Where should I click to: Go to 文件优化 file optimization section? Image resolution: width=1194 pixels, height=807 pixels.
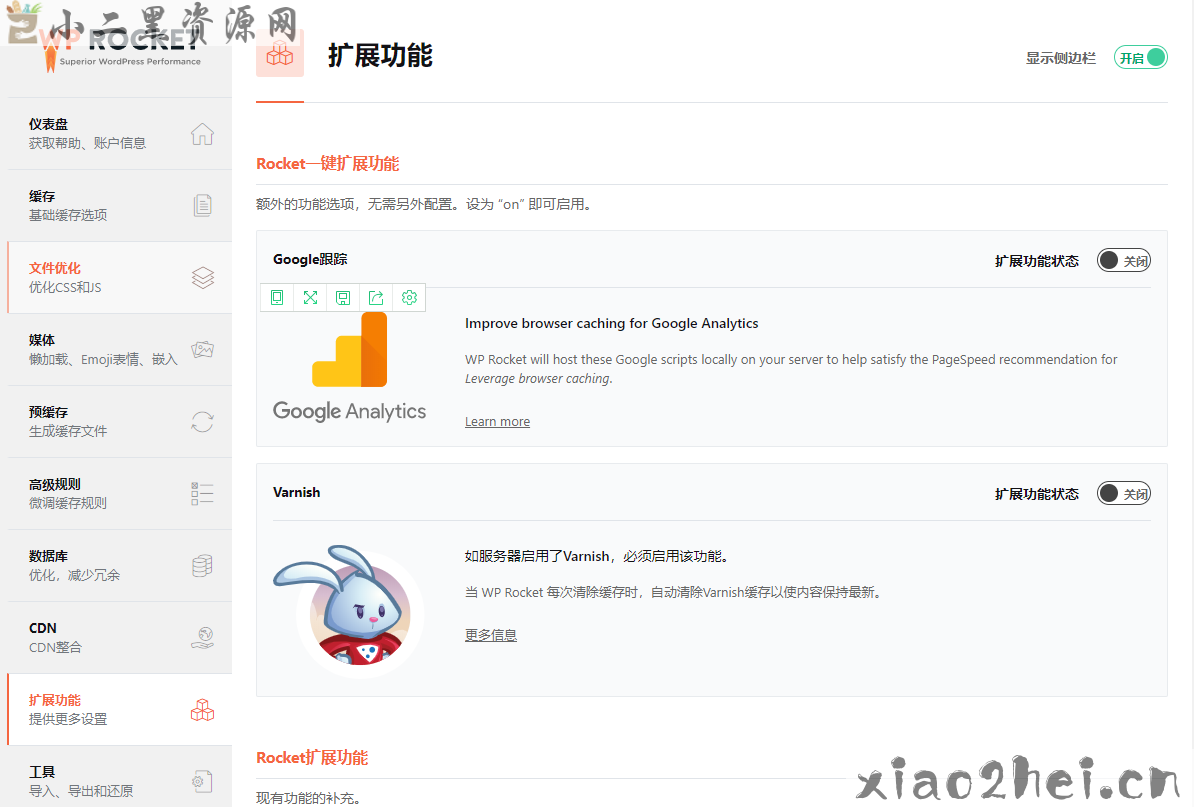pyautogui.click(x=120, y=277)
